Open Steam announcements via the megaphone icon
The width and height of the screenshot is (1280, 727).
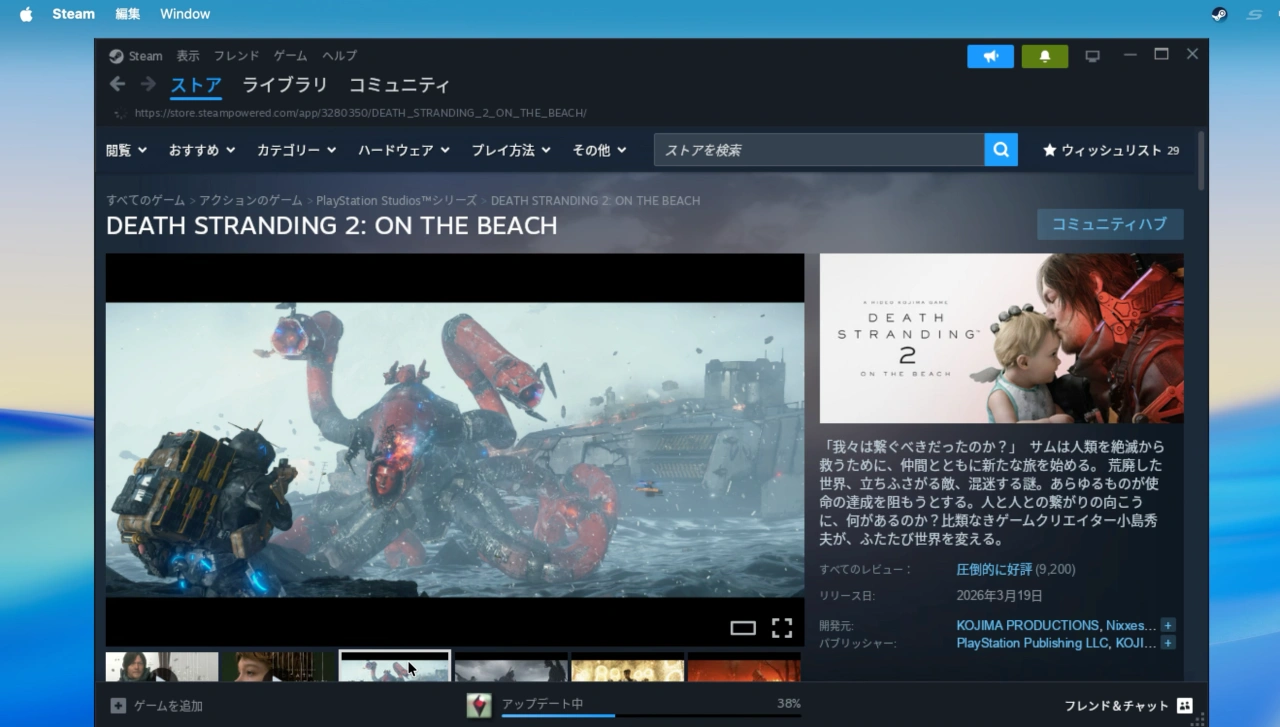[x=990, y=56]
